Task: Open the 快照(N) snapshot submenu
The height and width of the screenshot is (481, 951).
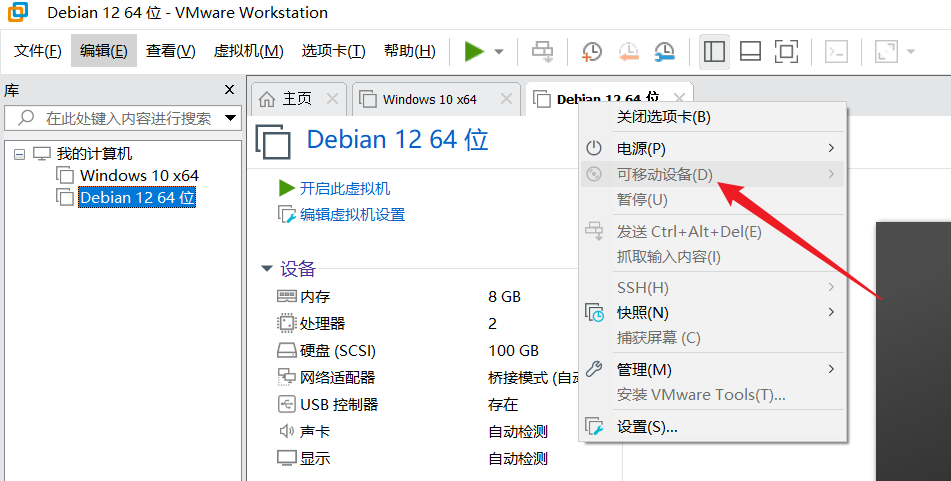Action: coord(713,312)
